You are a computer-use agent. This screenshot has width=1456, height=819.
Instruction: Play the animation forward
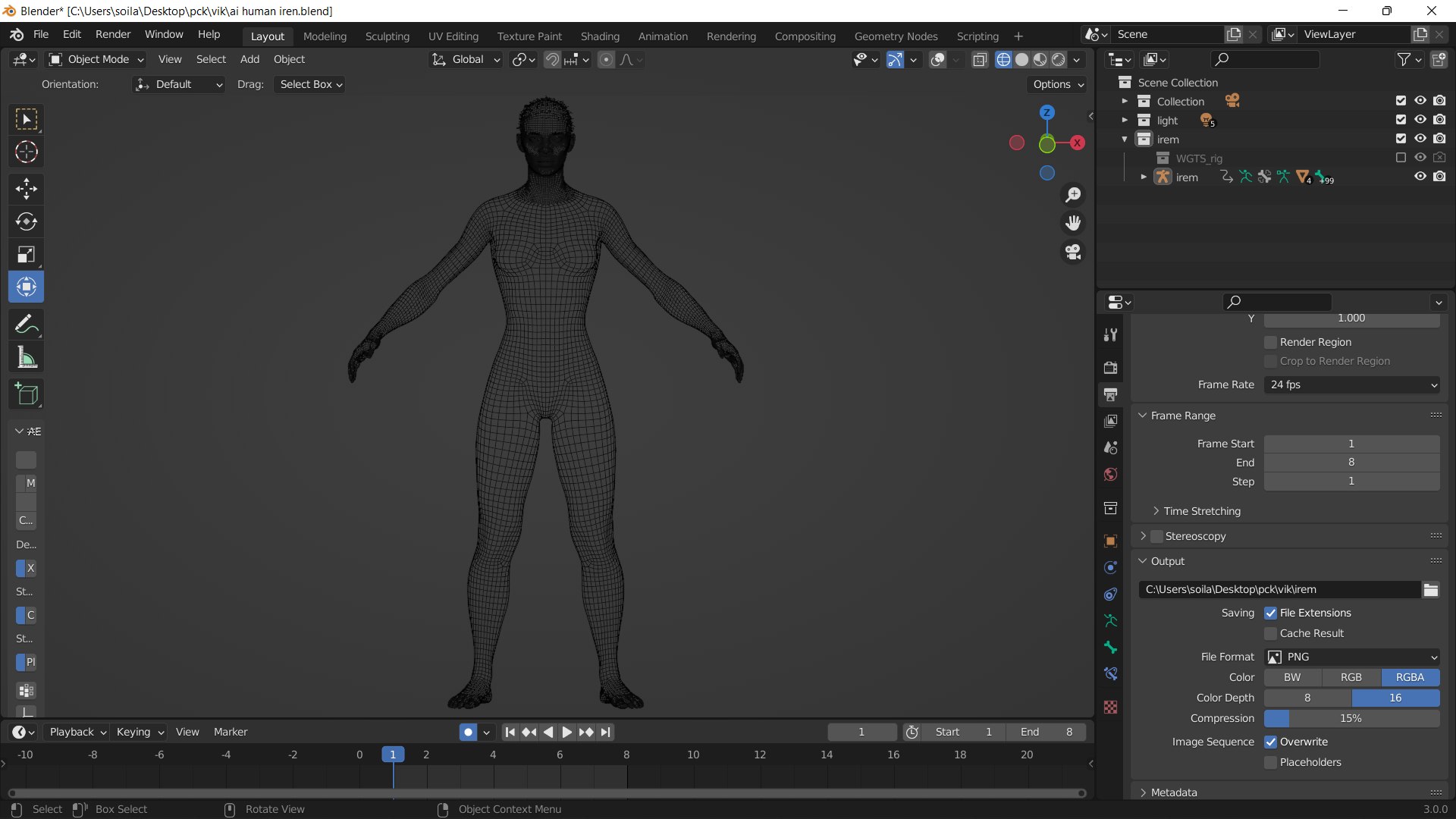pos(566,732)
